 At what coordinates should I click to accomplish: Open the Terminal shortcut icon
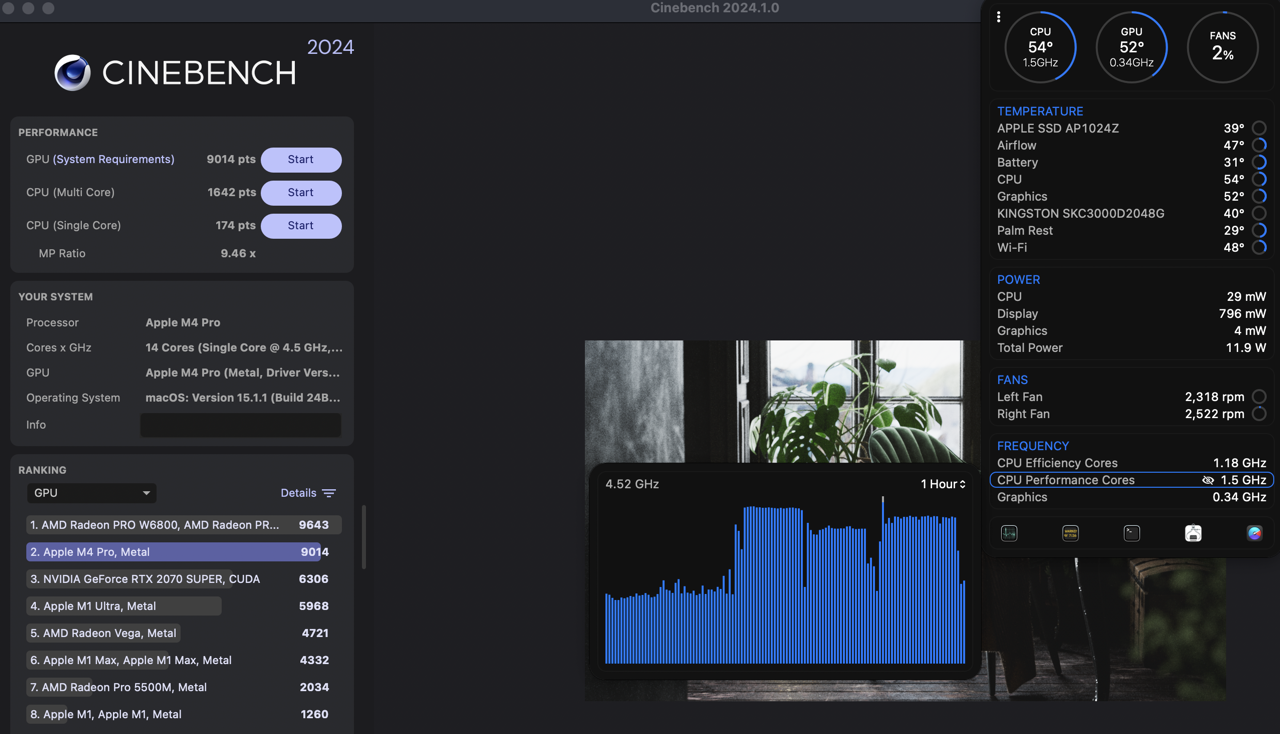click(x=1131, y=533)
